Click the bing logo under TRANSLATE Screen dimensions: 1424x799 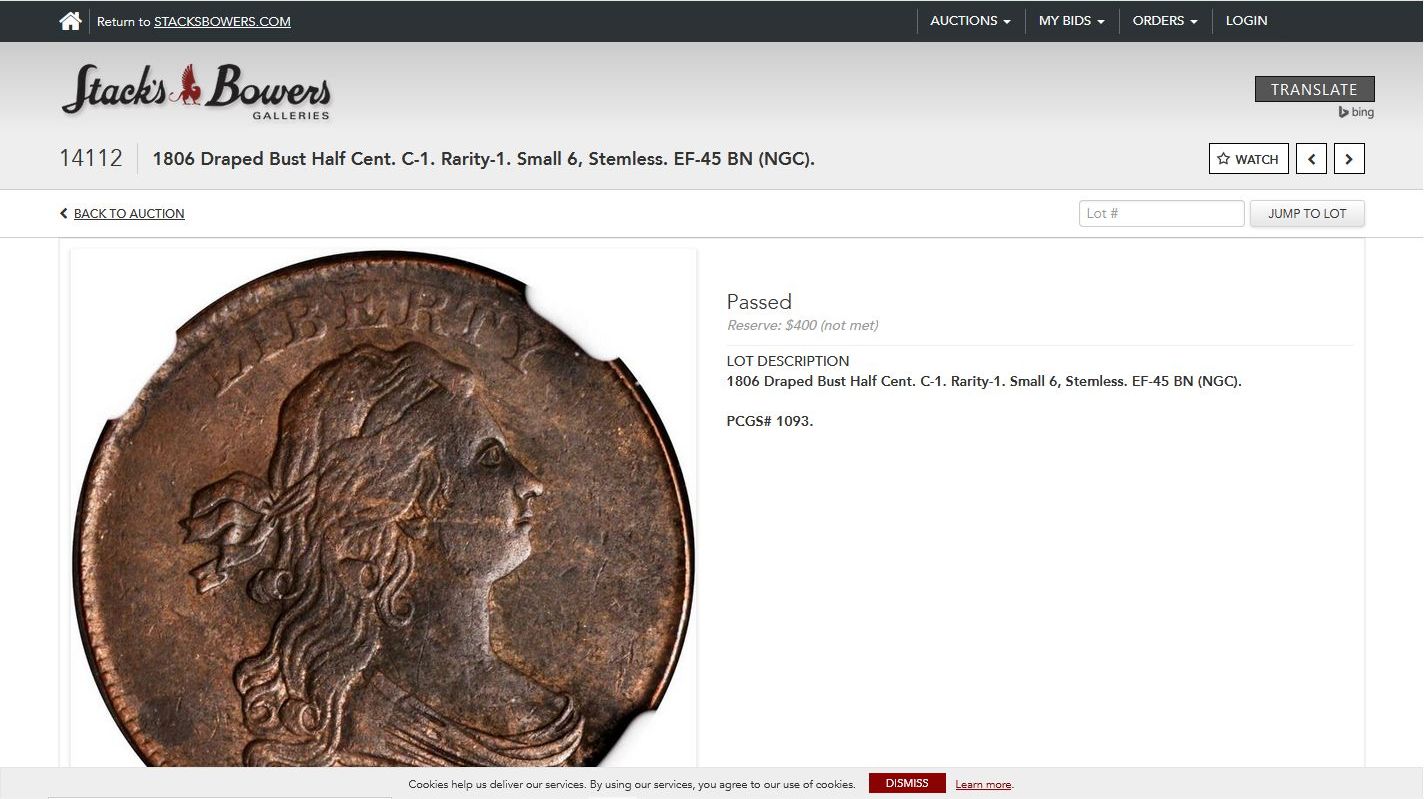1357,112
